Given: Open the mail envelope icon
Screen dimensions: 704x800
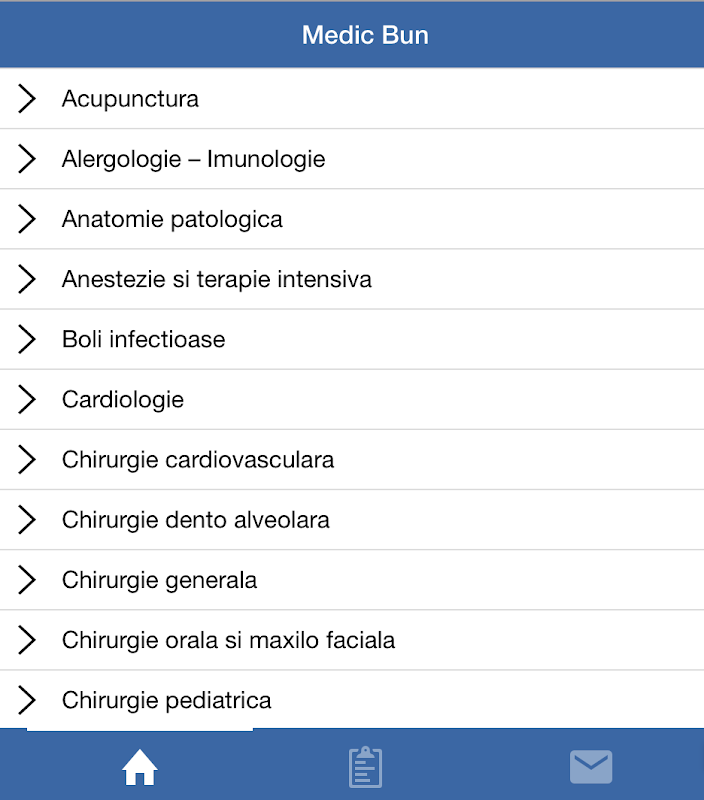Looking at the screenshot, I should 591,767.
